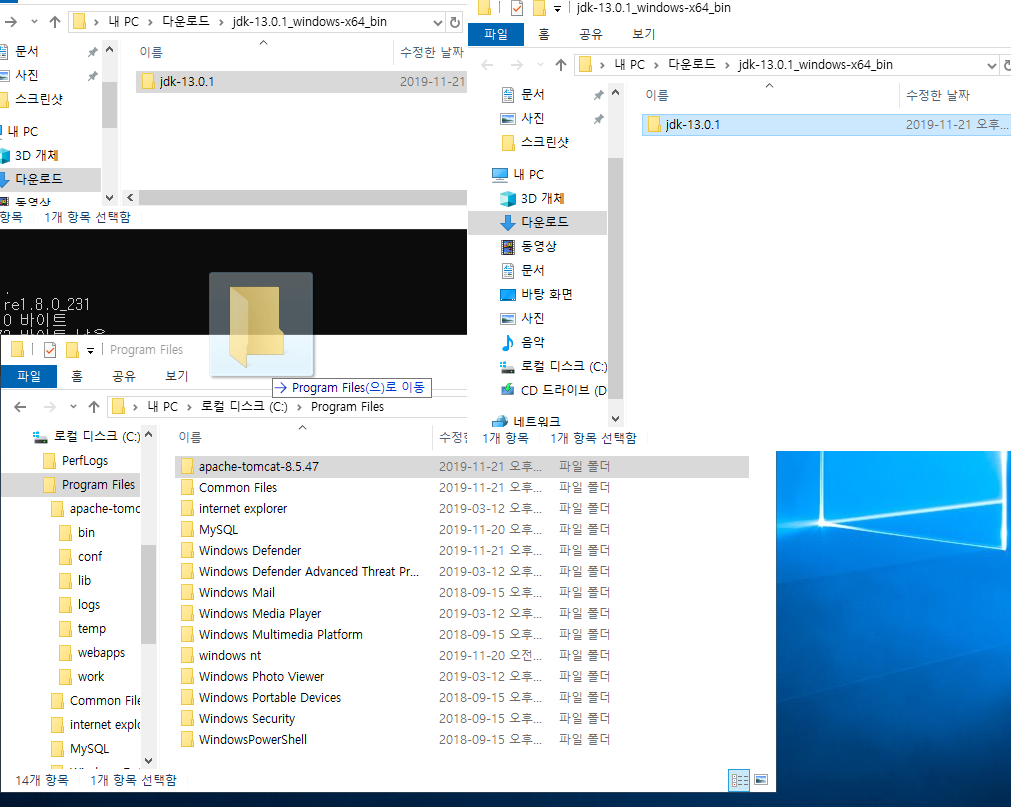Open the 홈 tab in Program Files window
The width and height of the screenshot is (1011, 807).
(77, 376)
